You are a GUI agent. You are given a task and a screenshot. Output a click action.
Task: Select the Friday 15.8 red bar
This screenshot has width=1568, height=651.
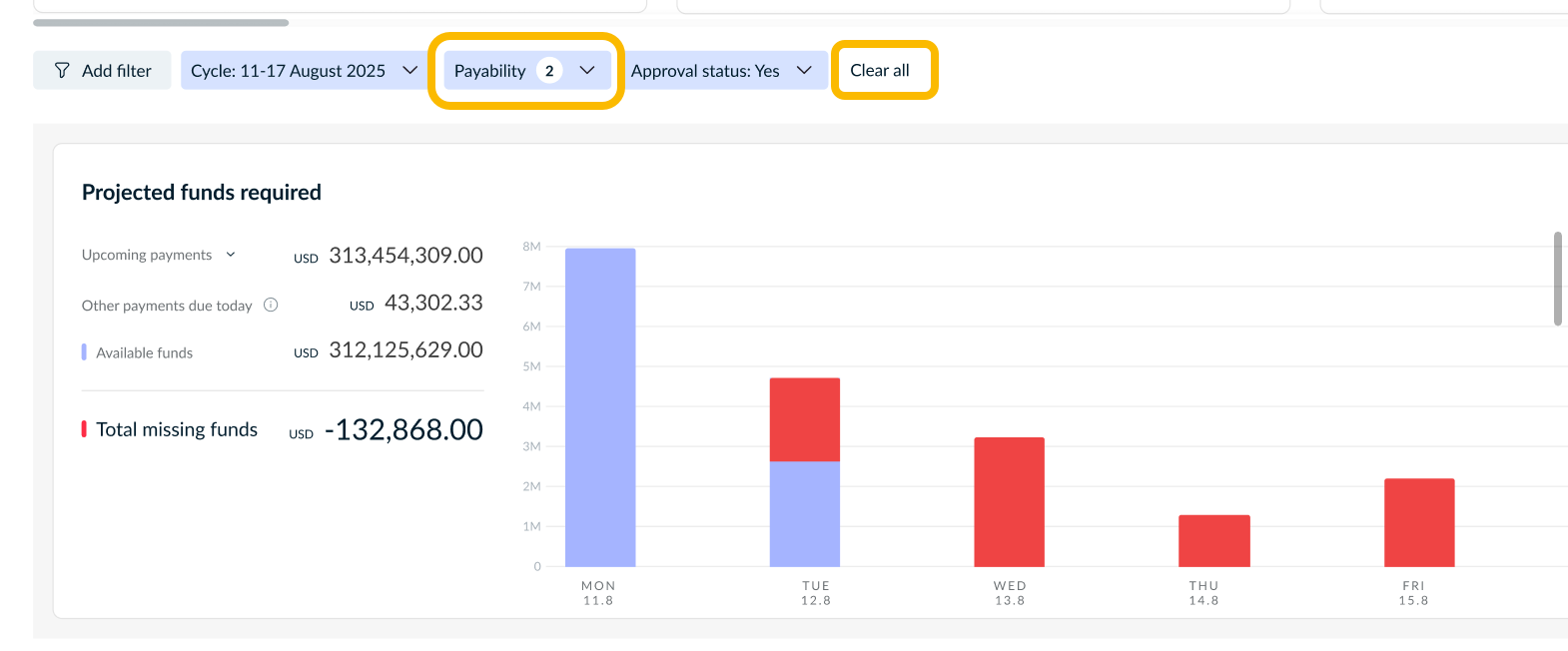click(1419, 523)
